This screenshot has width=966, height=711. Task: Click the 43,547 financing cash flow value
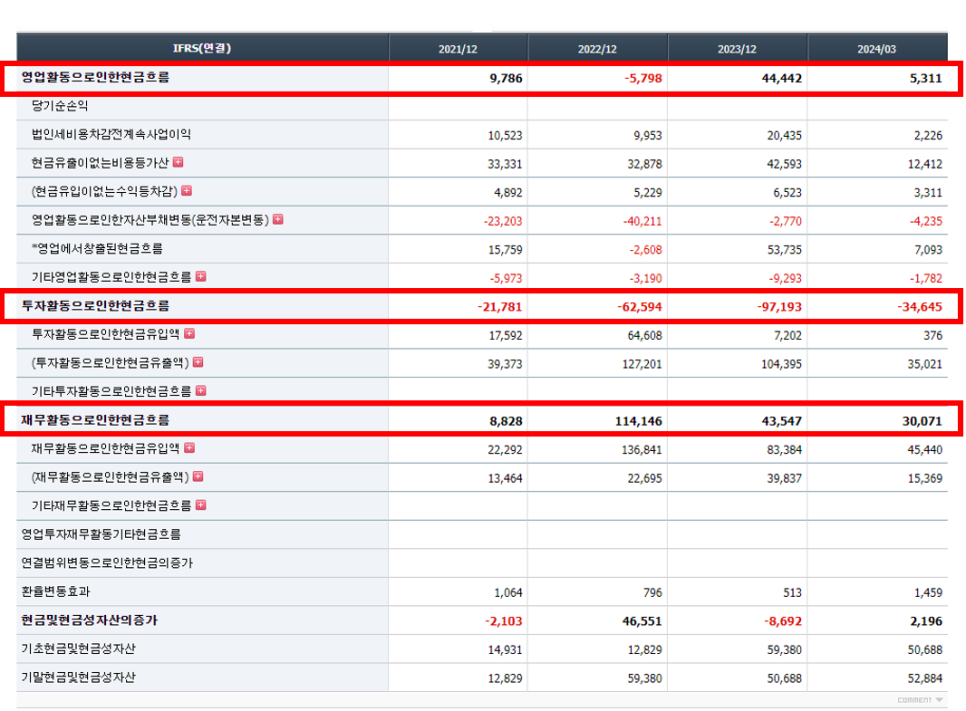point(782,421)
